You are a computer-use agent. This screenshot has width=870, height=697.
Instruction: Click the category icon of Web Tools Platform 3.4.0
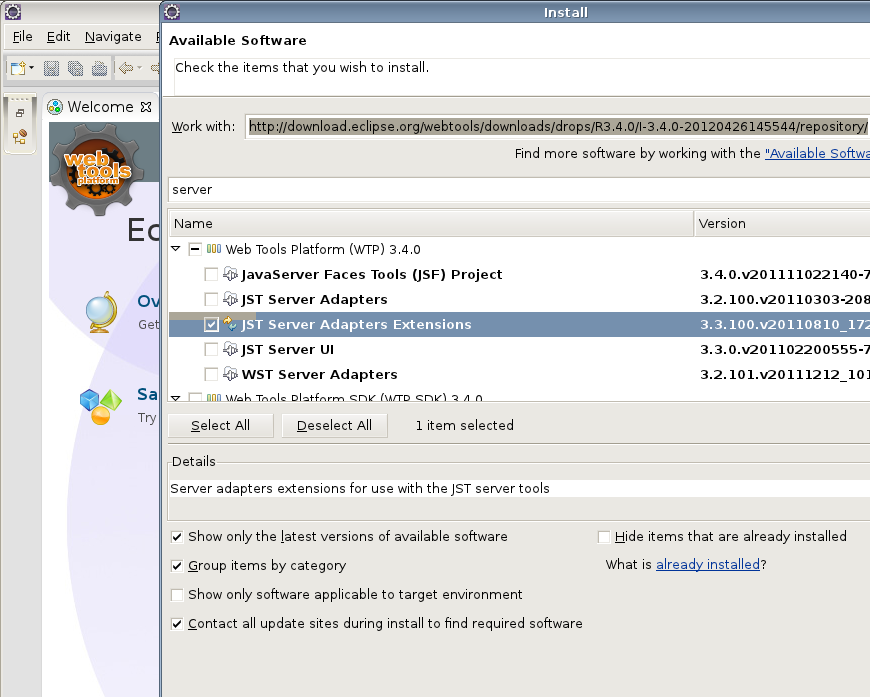coord(214,249)
